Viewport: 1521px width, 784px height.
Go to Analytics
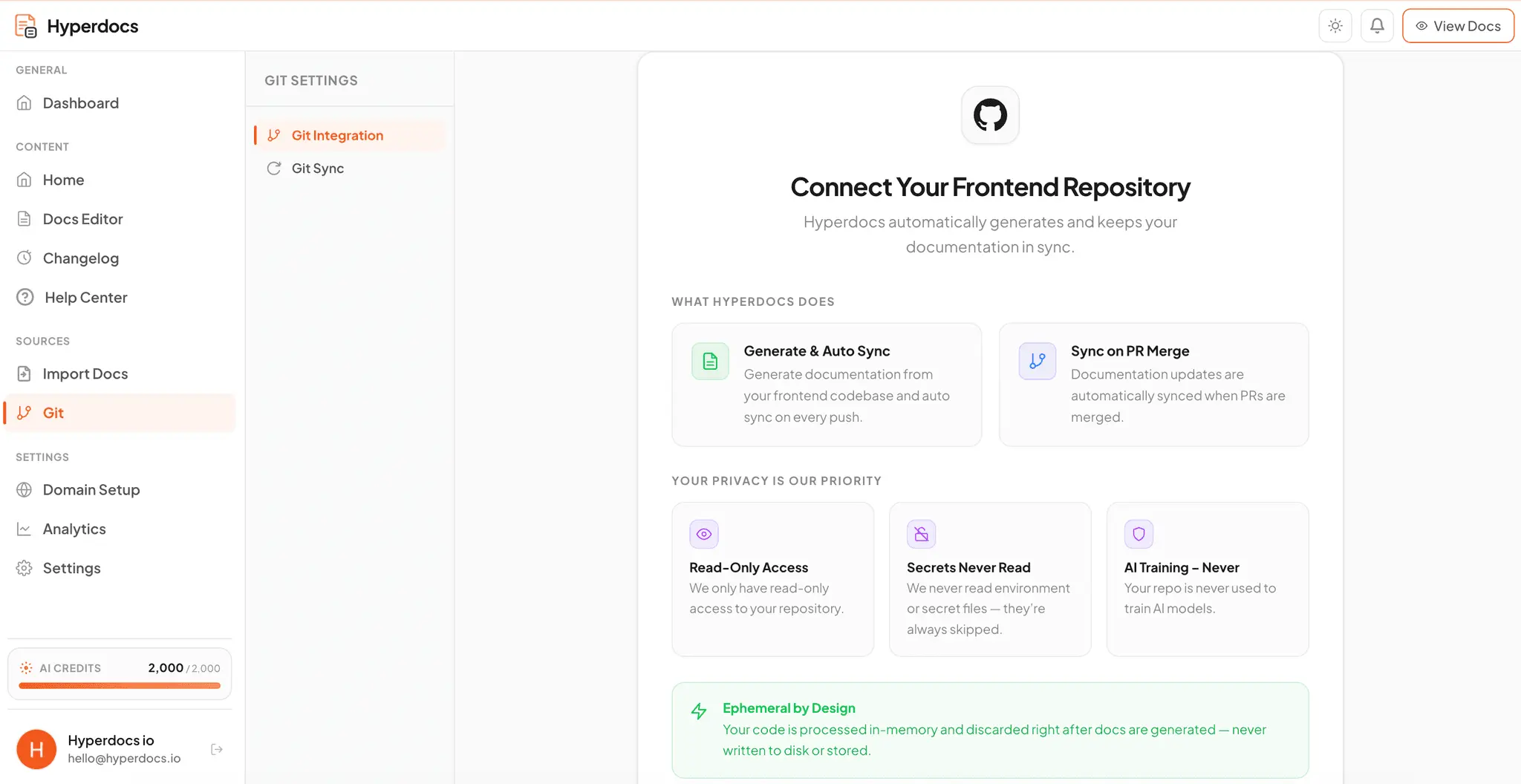click(120, 529)
